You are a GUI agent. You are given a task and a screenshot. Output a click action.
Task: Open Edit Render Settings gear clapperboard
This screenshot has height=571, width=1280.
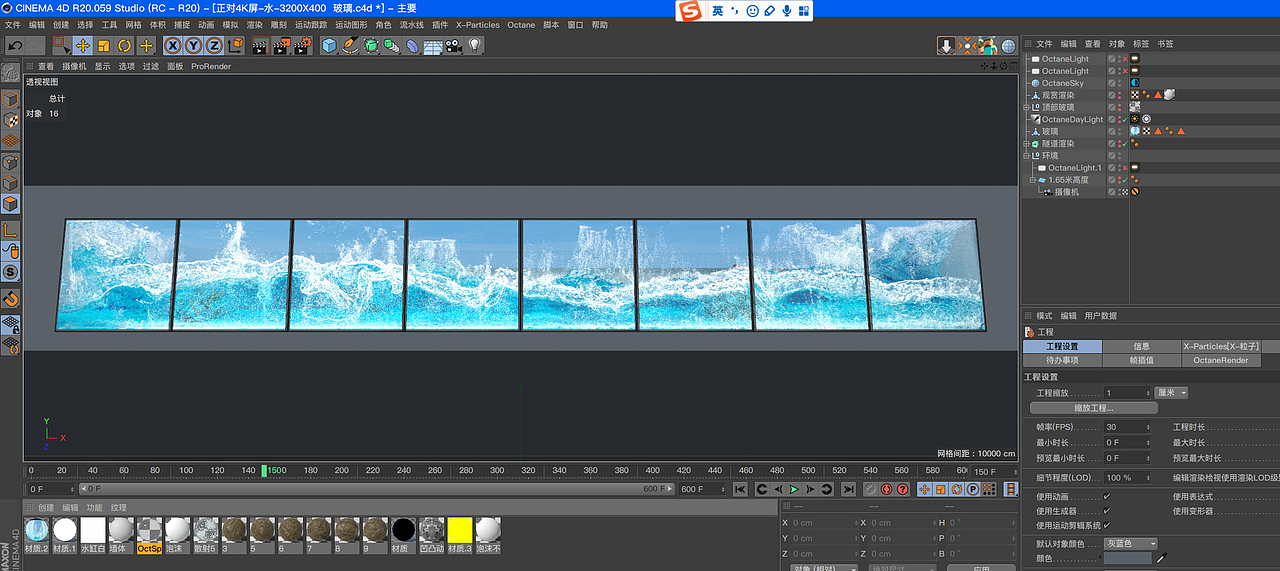click(x=302, y=45)
